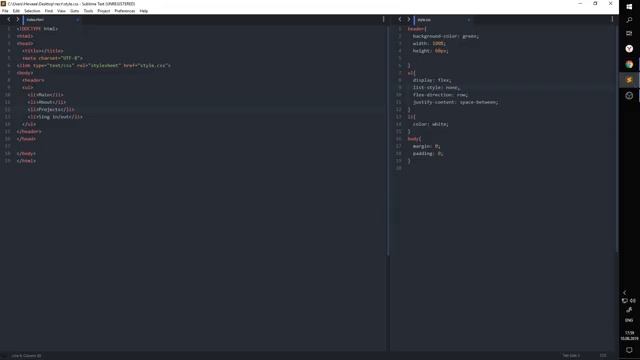
Task: Click margin: 0 line in CSS
Action: [427, 147]
